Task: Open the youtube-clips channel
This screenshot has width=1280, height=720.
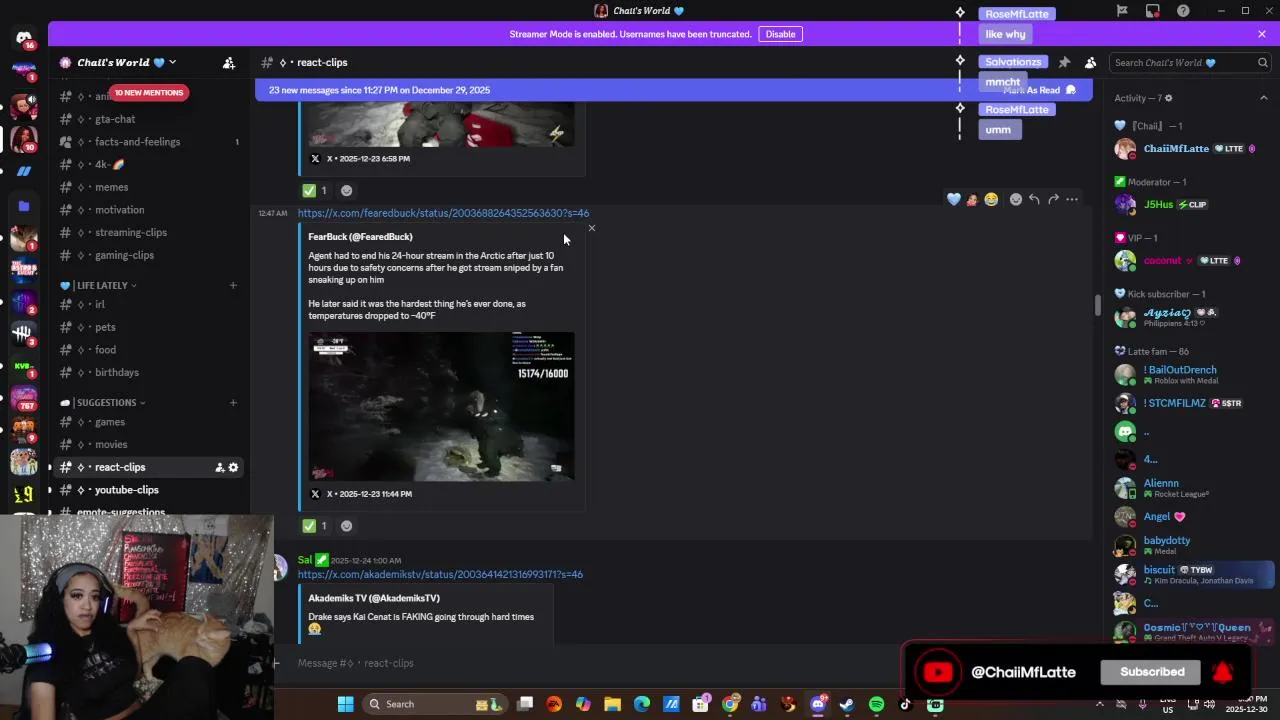Action: 150,490
